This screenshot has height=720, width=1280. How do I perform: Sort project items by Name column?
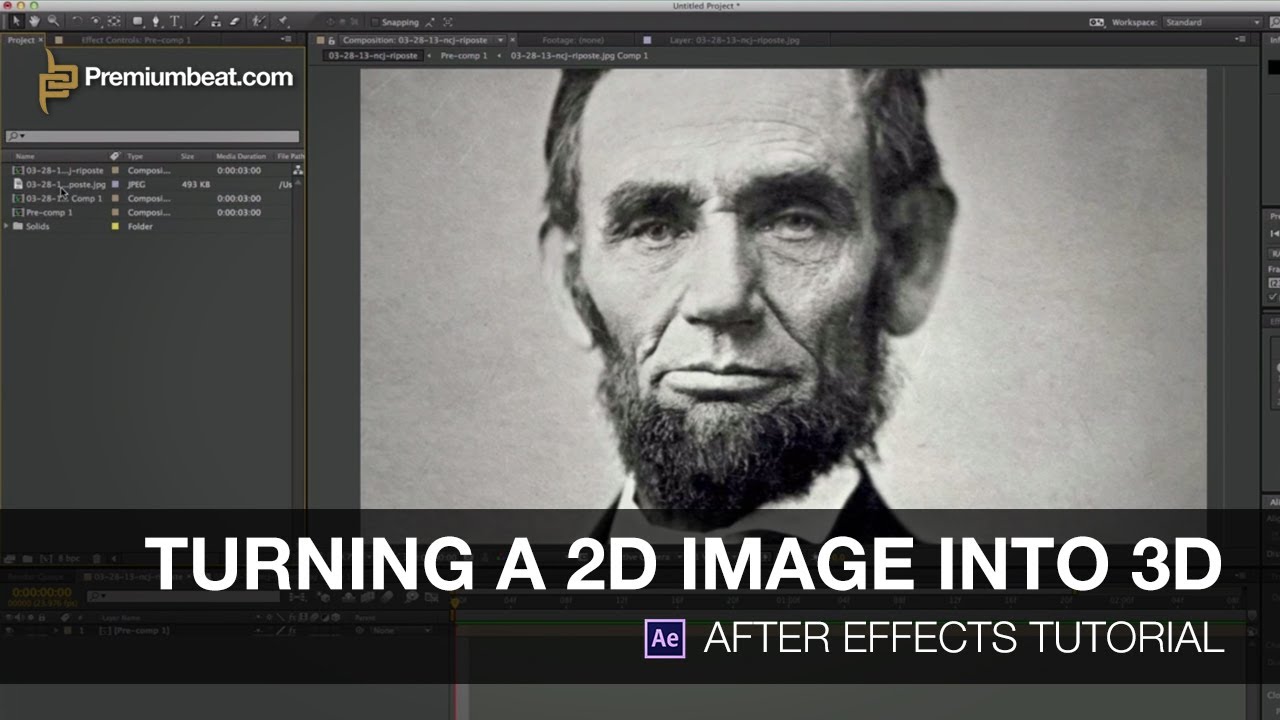click(25, 157)
